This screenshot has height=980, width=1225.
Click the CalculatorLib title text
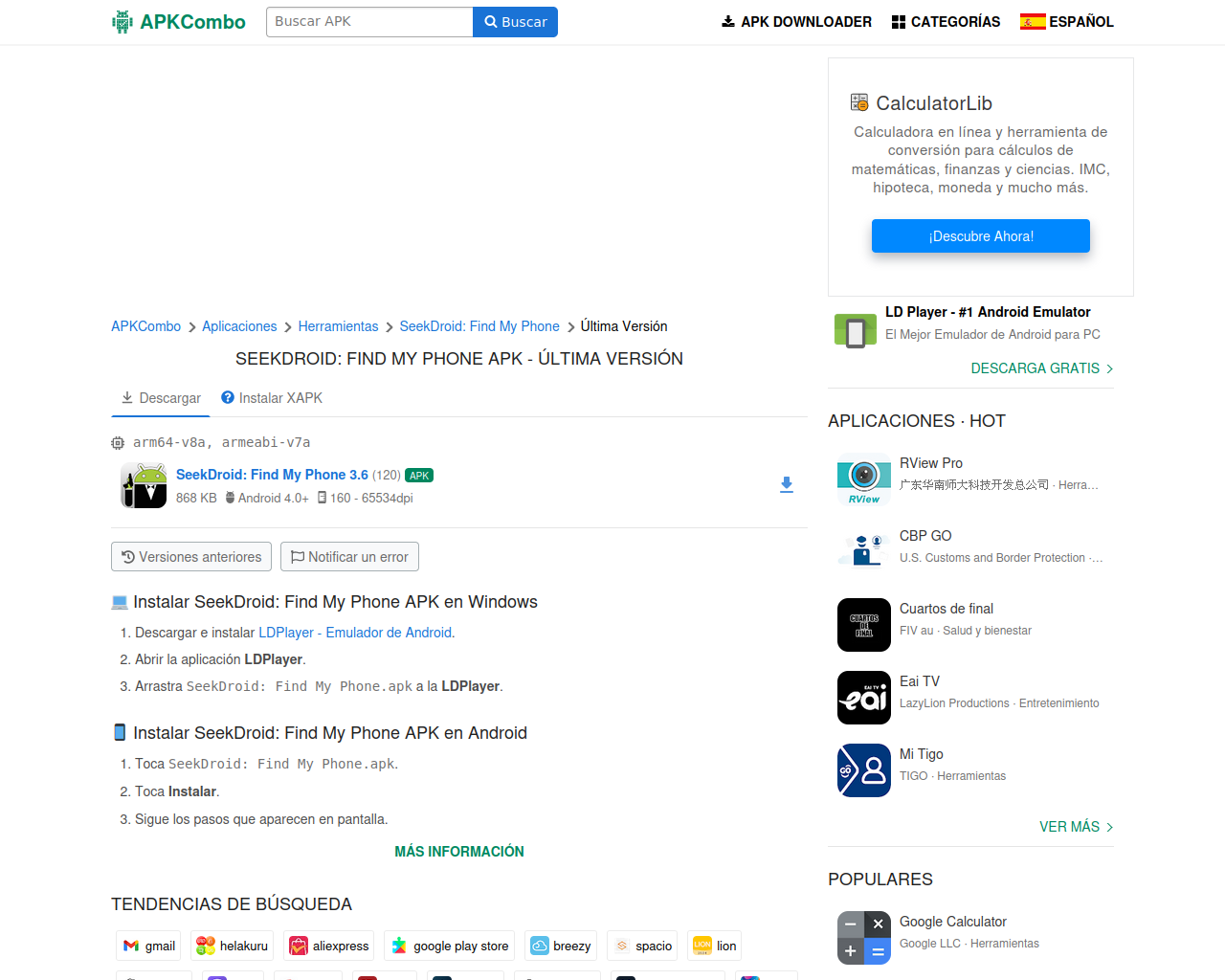click(x=934, y=103)
